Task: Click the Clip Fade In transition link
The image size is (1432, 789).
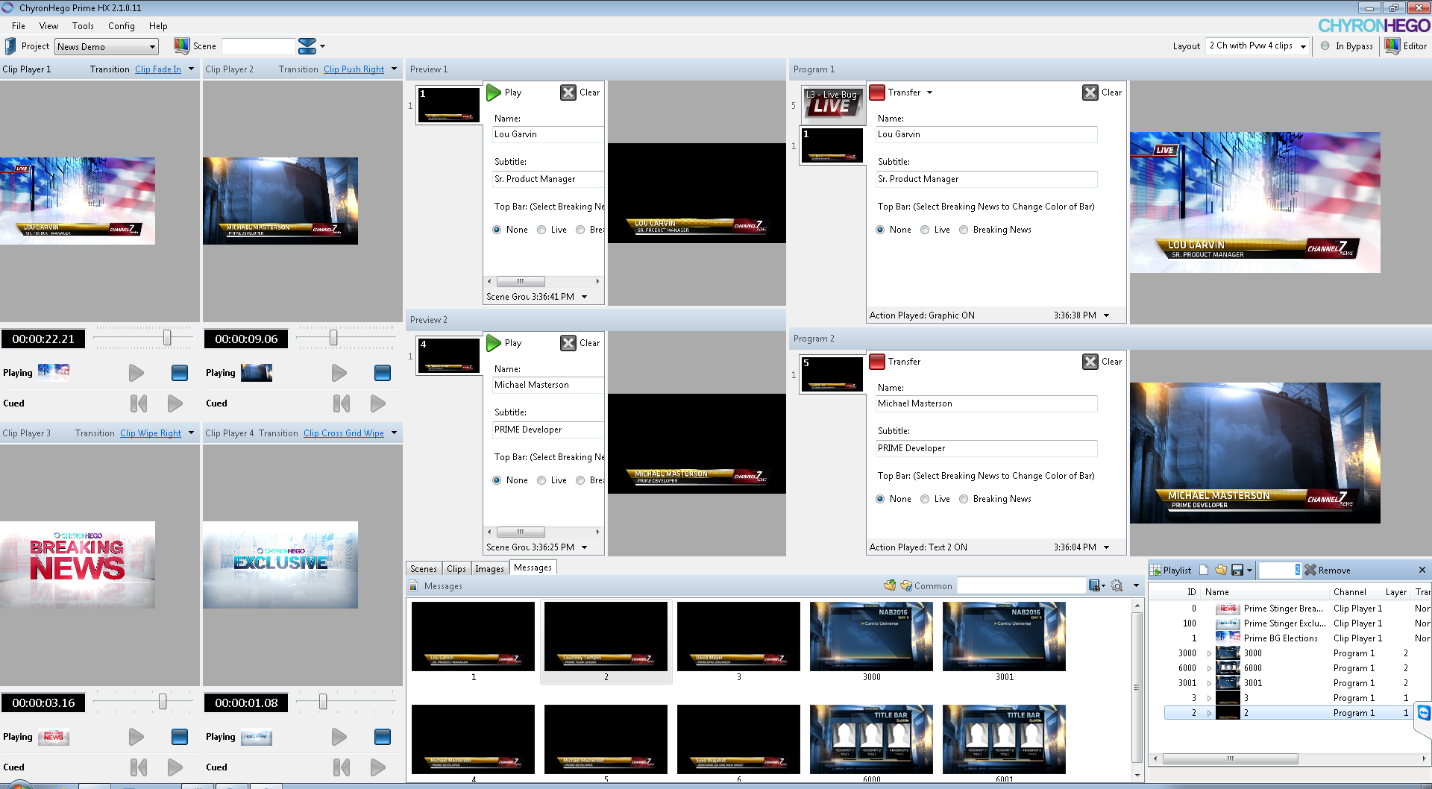Action: click(158, 69)
